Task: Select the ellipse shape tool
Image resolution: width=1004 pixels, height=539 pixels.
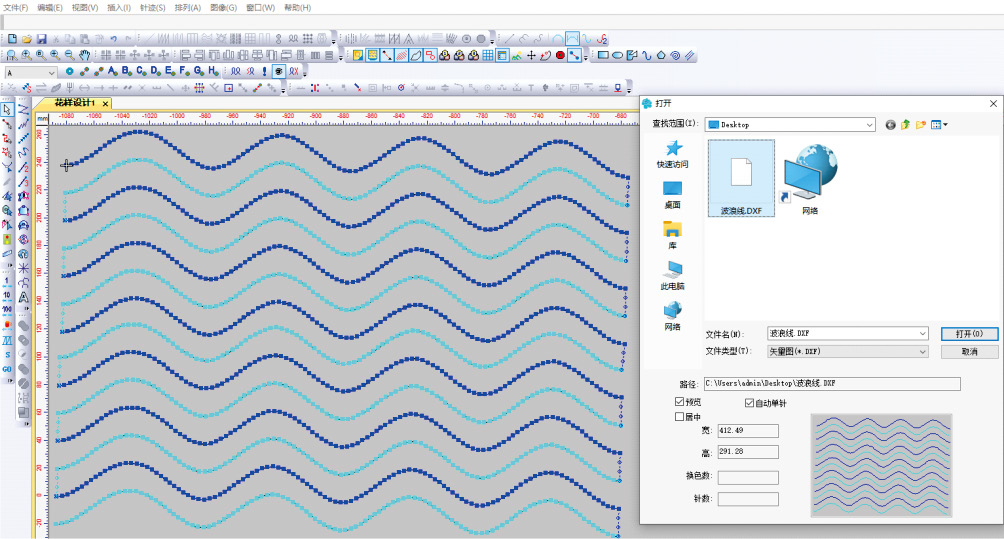Action: [x=617, y=55]
